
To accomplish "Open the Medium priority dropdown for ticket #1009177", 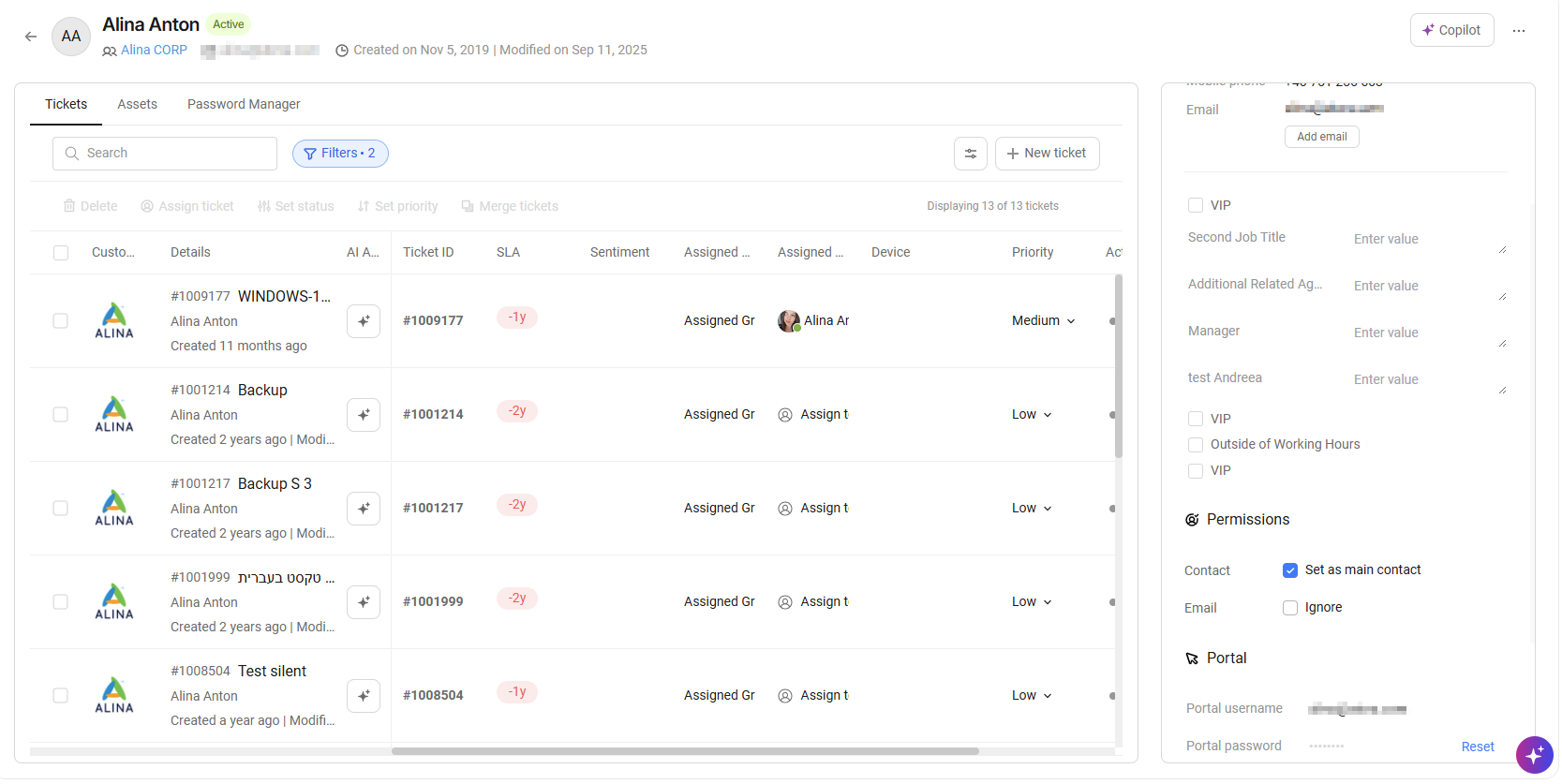I will point(1043,320).
